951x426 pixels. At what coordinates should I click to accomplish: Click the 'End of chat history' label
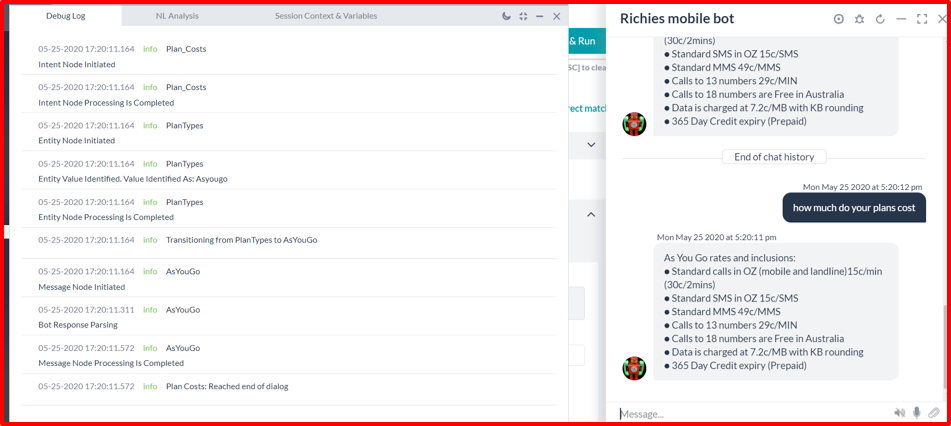(774, 157)
